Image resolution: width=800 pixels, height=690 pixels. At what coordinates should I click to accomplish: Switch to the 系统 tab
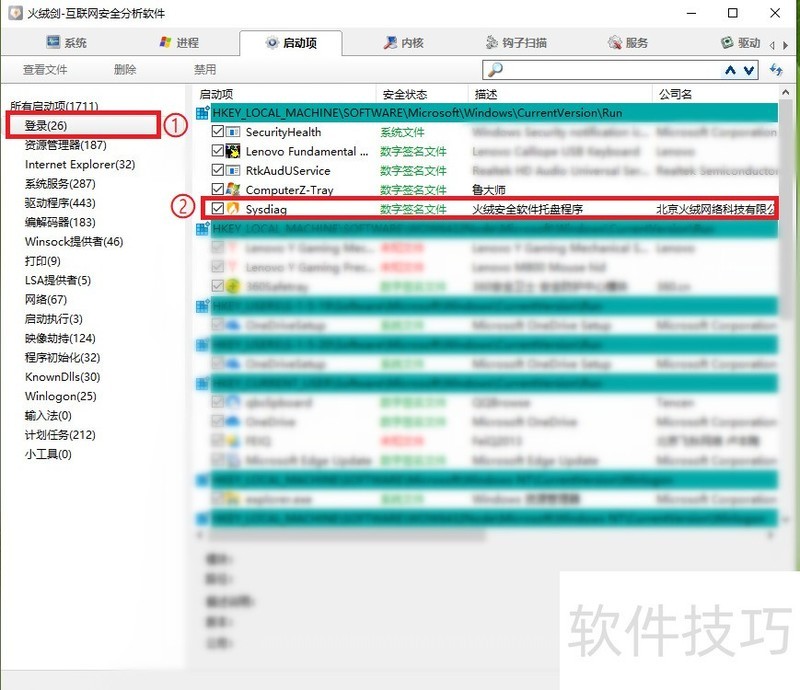point(66,42)
